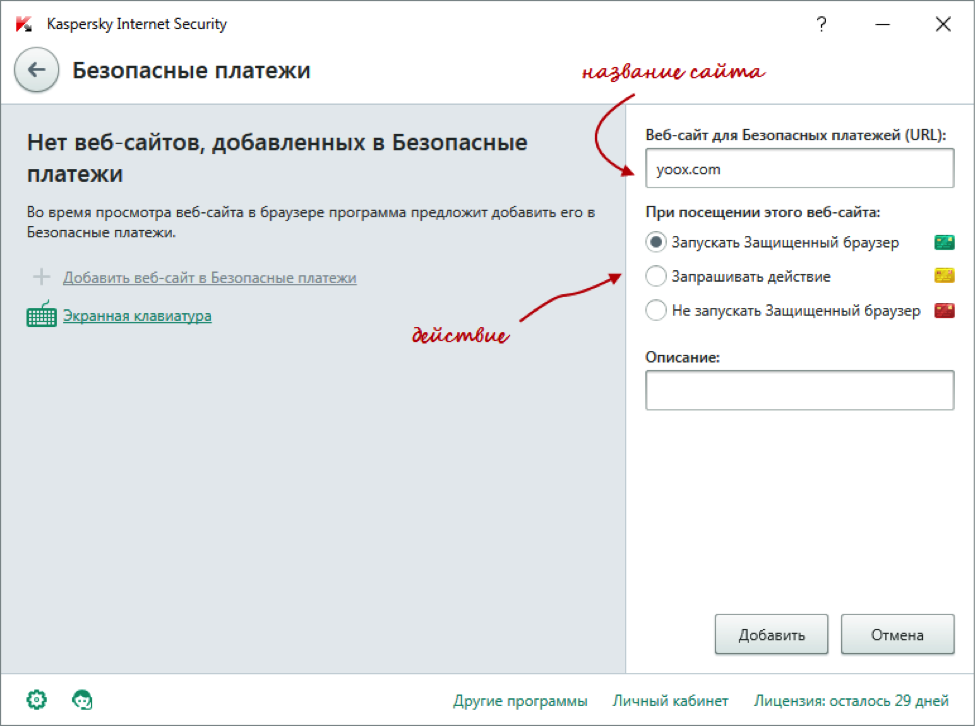
Task: Open Личный кабинет link
Action: click(x=670, y=700)
